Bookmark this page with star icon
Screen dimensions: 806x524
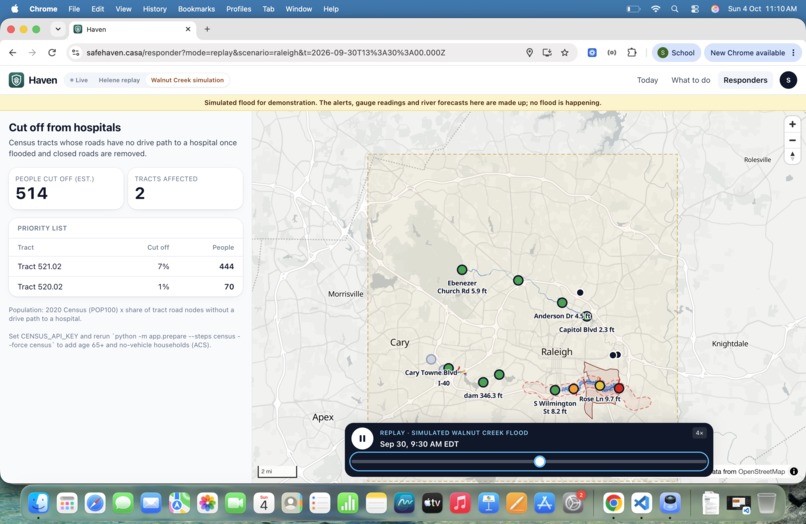(564, 52)
